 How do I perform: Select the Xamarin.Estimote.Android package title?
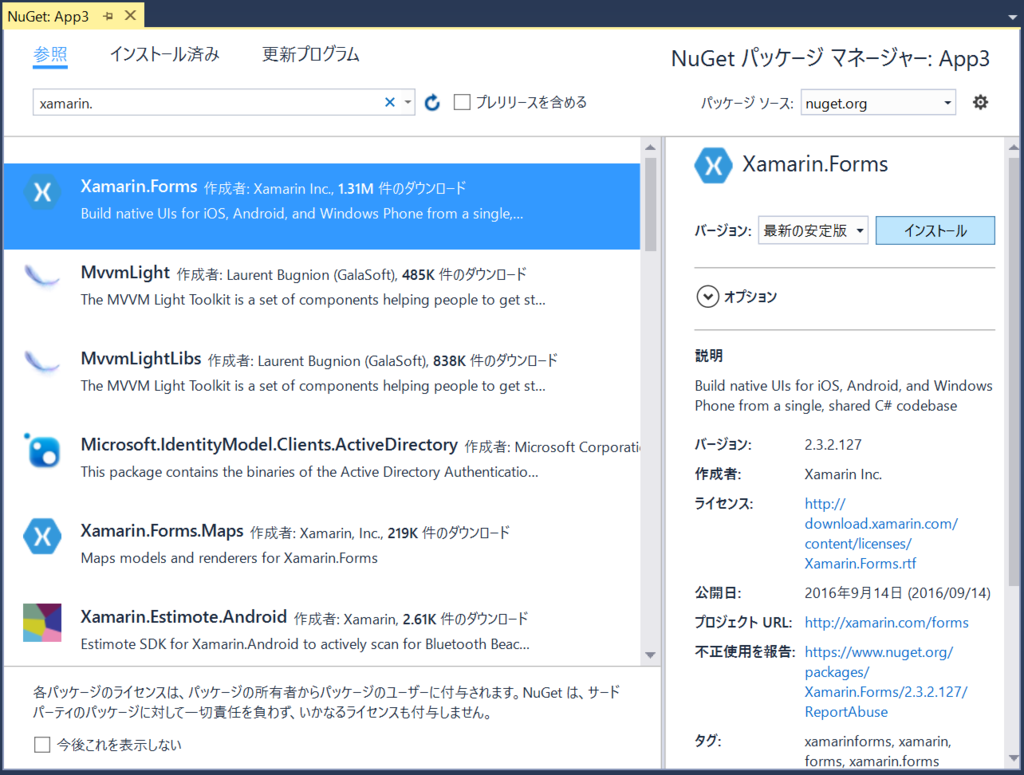click(x=184, y=618)
